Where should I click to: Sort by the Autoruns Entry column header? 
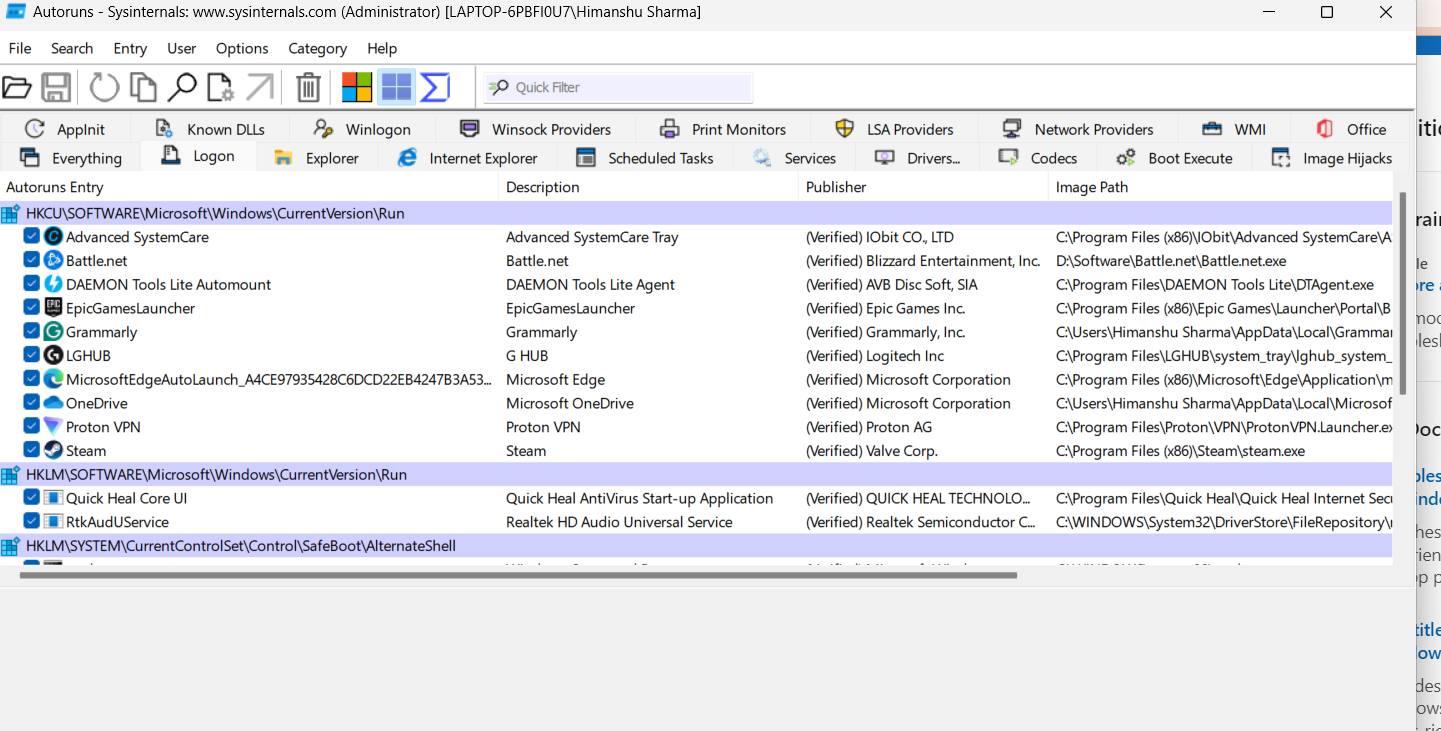click(x=249, y=187)
